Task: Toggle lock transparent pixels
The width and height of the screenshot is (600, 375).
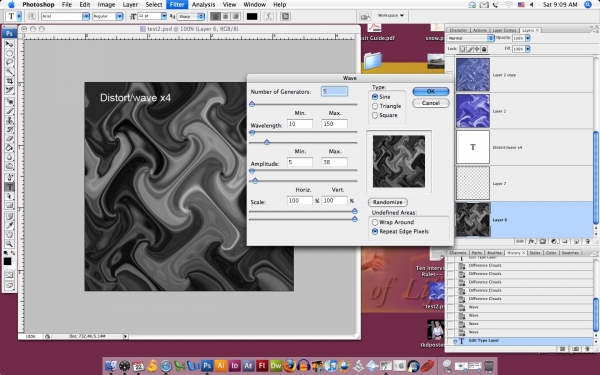Action: (463, 49)
